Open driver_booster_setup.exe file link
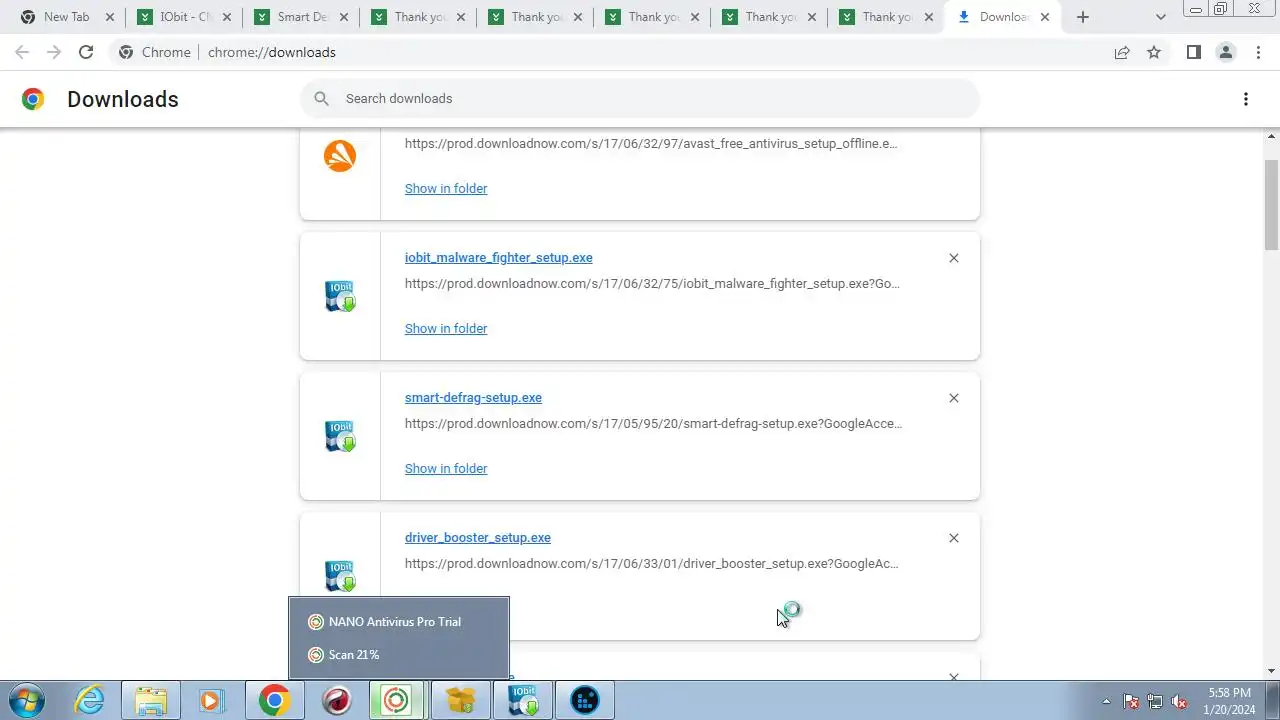Screen dimensions: 1280x720 tap(478, 537)
